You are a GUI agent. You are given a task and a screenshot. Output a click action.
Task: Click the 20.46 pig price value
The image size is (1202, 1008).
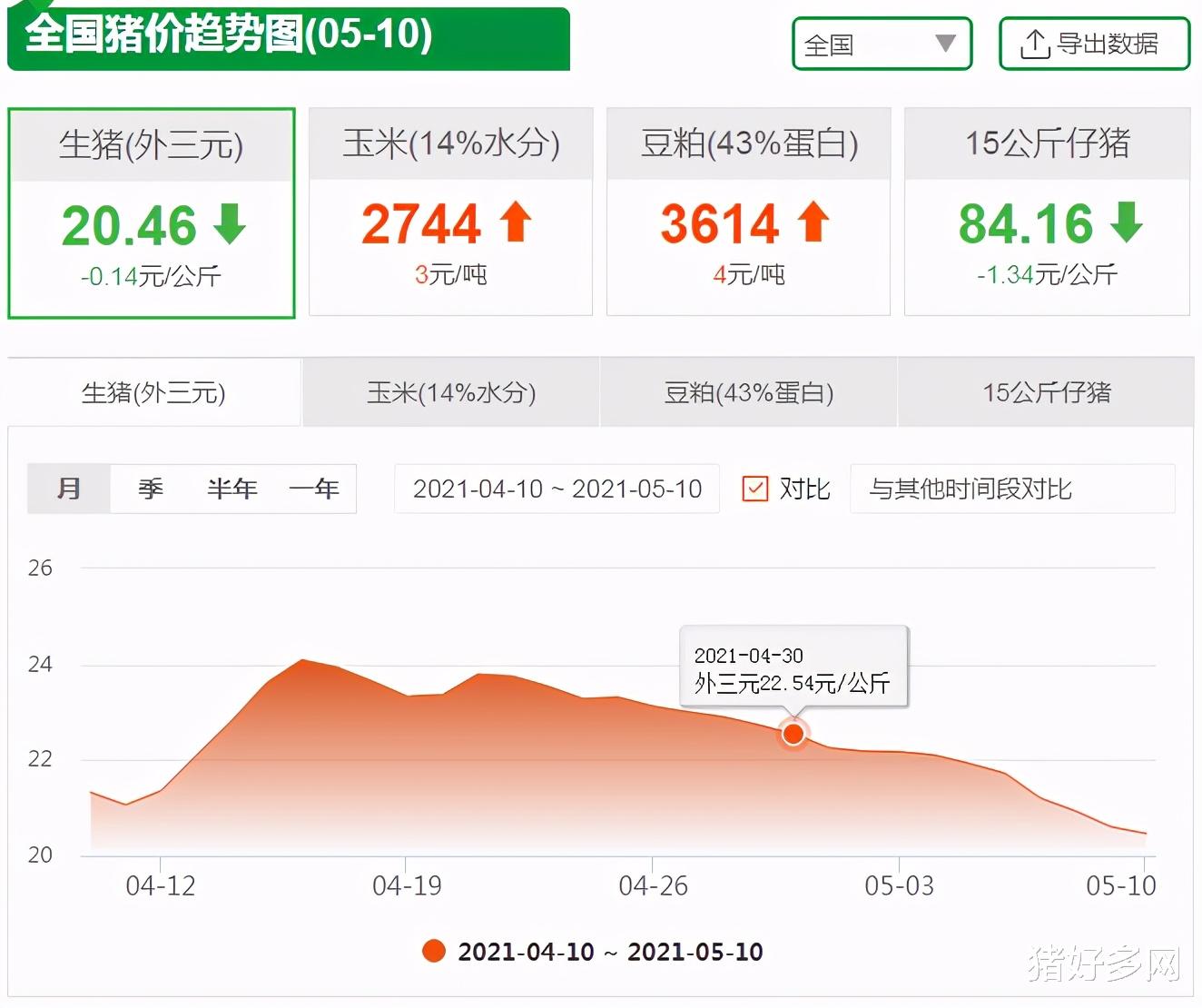point(129,225)
